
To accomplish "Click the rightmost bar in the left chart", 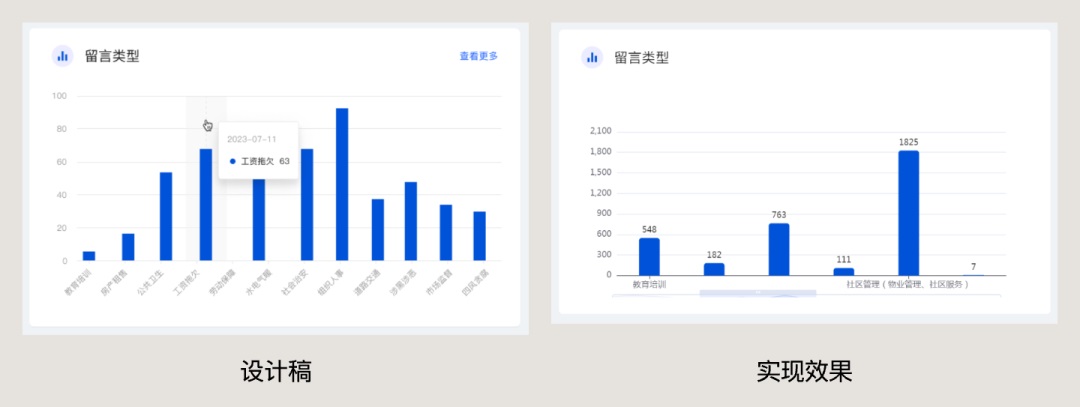I will [x=480, y=236].
